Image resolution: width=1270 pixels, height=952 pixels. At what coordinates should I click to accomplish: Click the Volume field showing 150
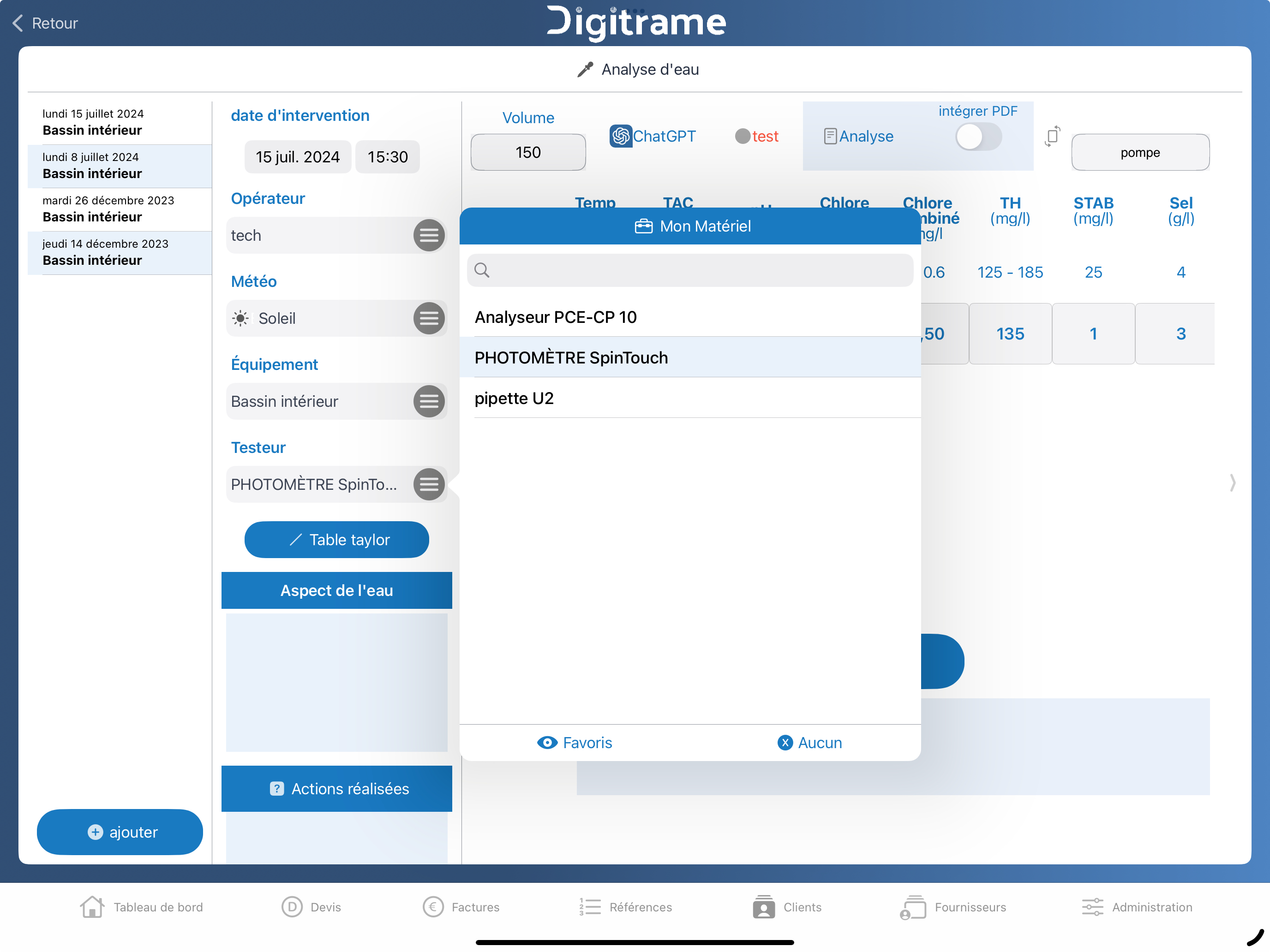[528, 152]
